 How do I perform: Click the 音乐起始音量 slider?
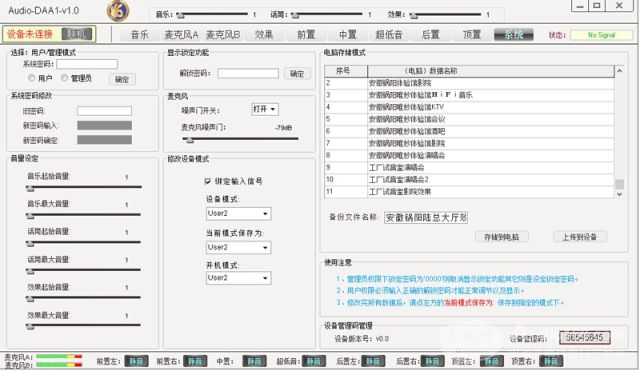(84, 187)
